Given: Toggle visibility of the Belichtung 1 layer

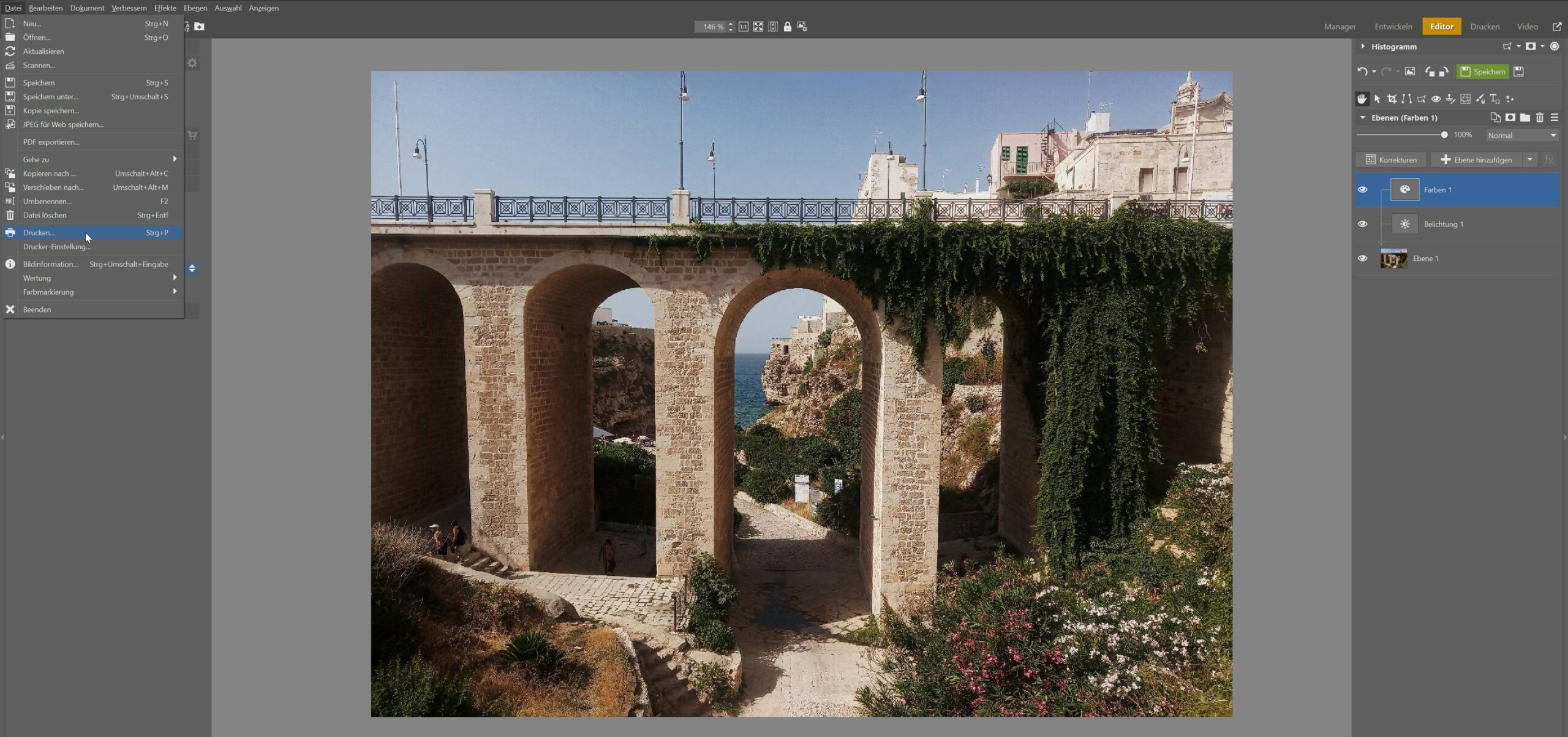Looking at the screenshot, I should pyautogui.click(x=1362, y=224).
